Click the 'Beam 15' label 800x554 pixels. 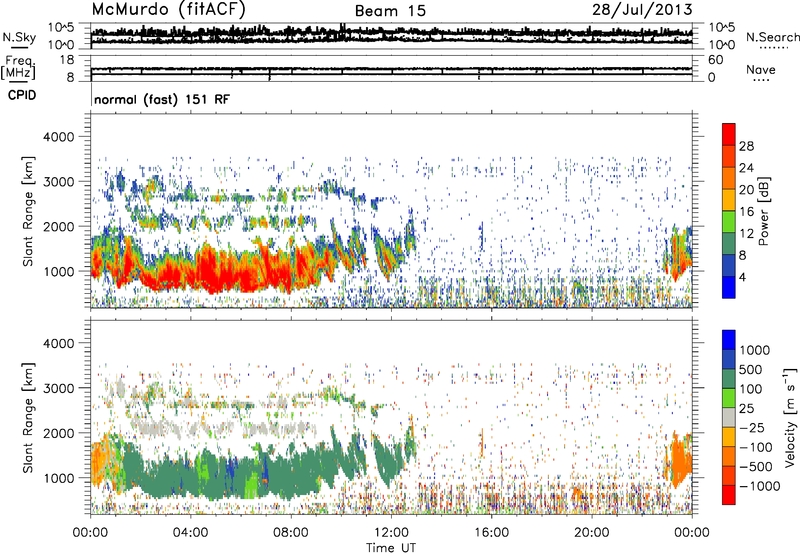click(x=390, y=11)
